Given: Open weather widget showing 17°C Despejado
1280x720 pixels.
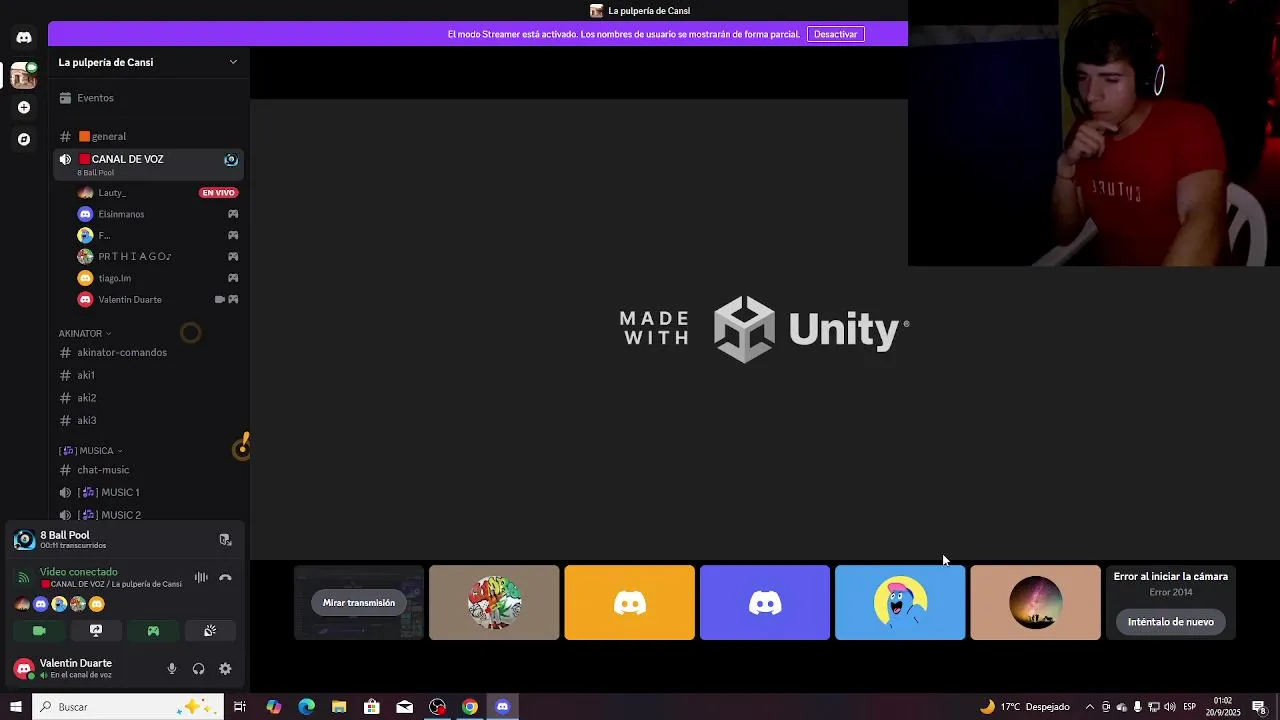Looking at the screenshot, I should [1024, 707].
